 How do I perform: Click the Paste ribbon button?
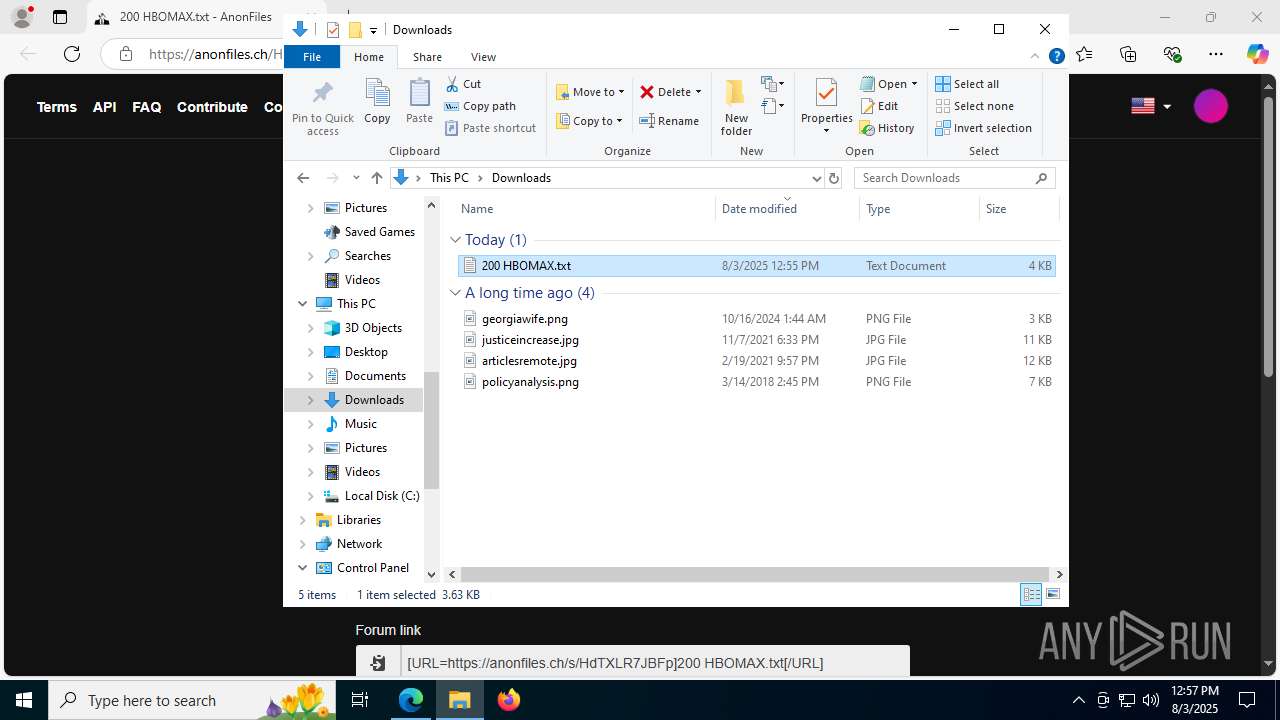[419, 102]
